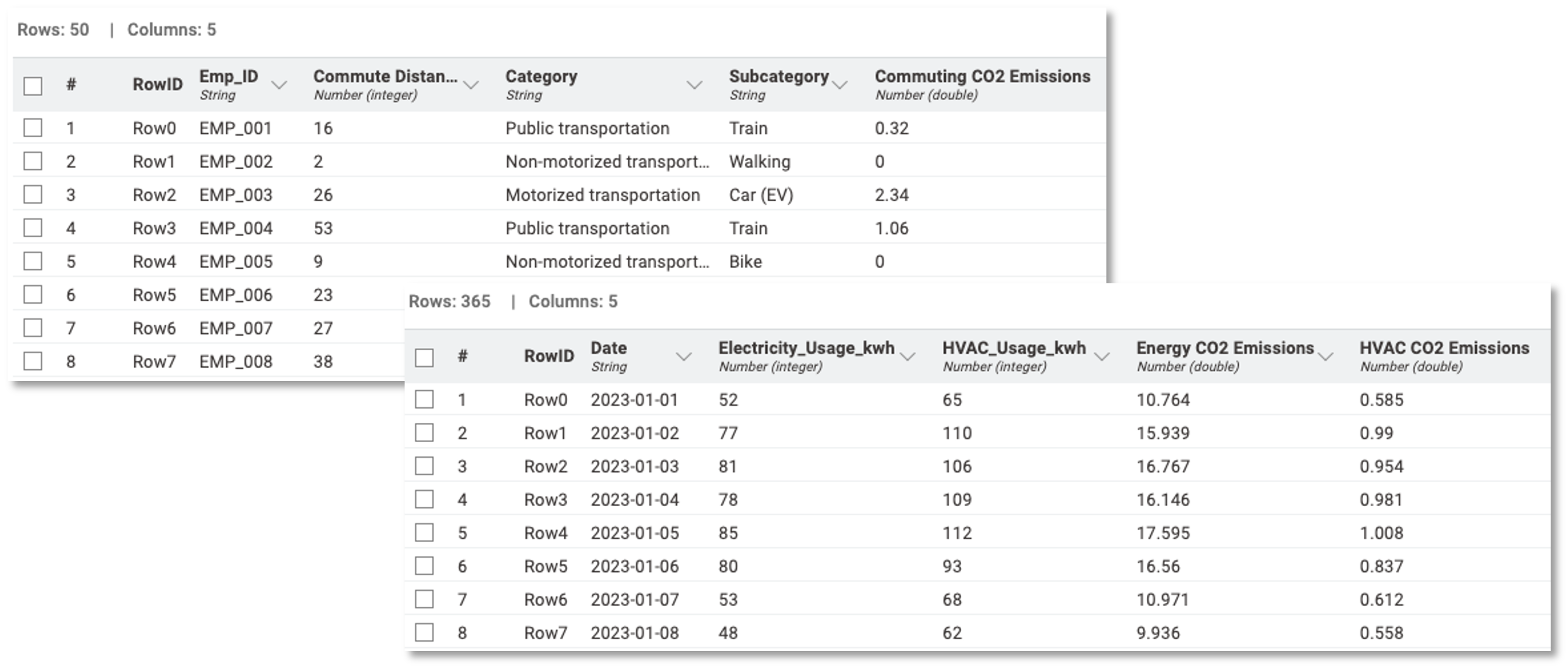Image resolution: width=1568 pixels, height=669 pixels.
Task: Check the box for the 2023-01-05 row
Action: [x=424, y=533]
